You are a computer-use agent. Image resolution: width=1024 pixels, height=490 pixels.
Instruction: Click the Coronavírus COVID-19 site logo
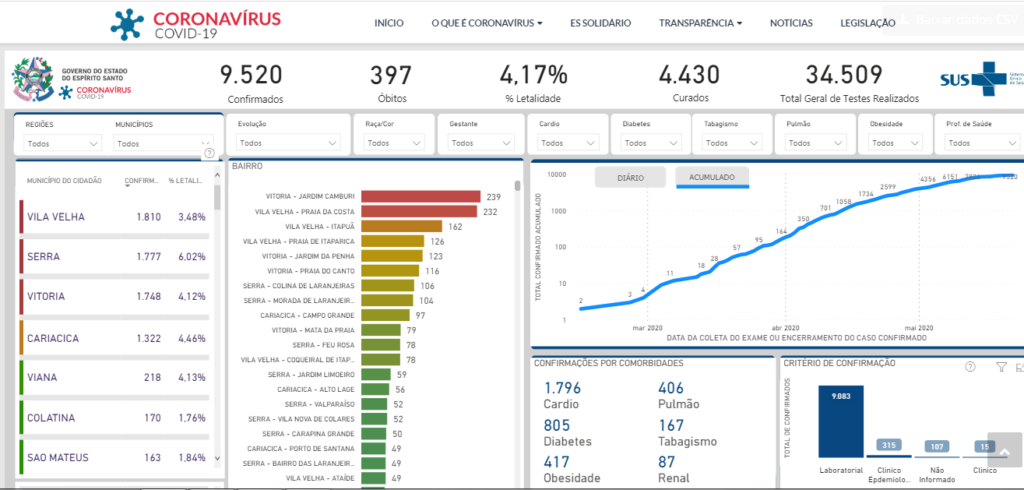tap(195, 23)
